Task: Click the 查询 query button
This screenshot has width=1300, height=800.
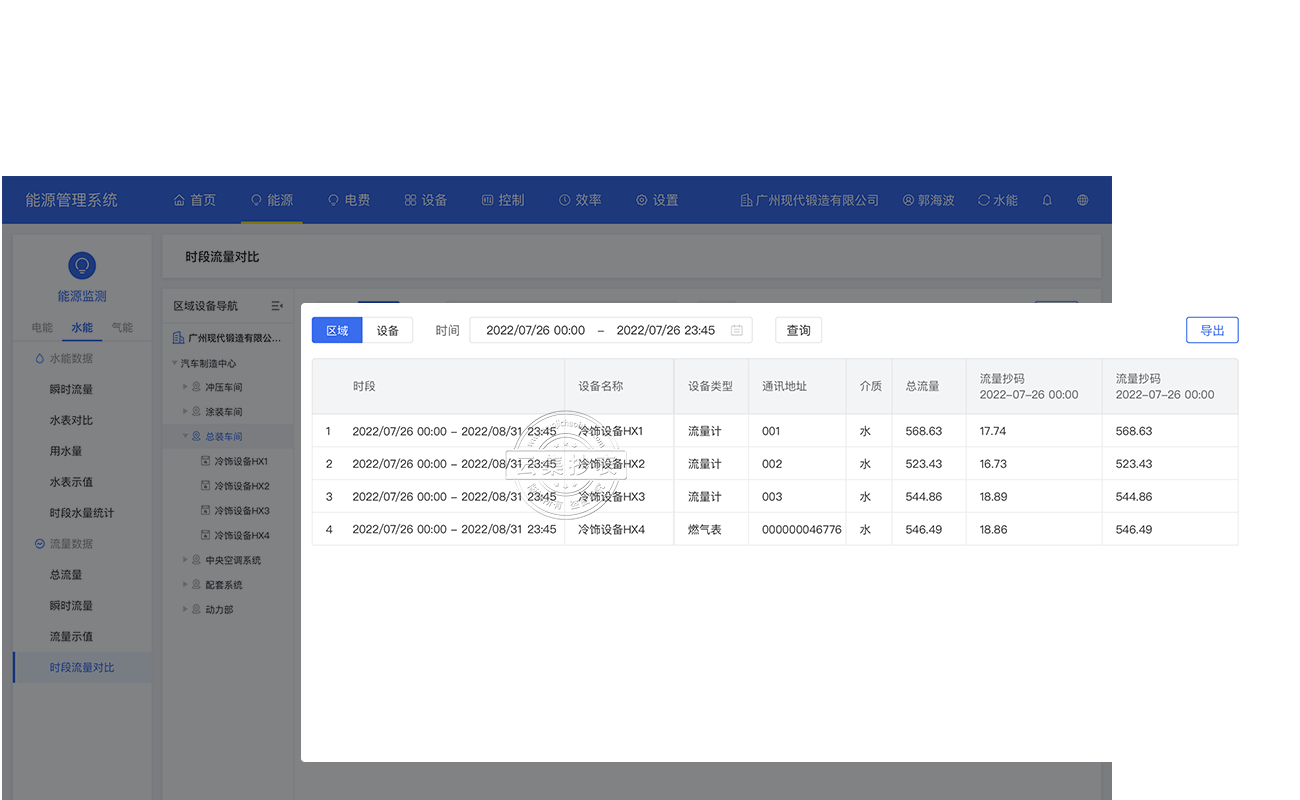Action: 798,330
